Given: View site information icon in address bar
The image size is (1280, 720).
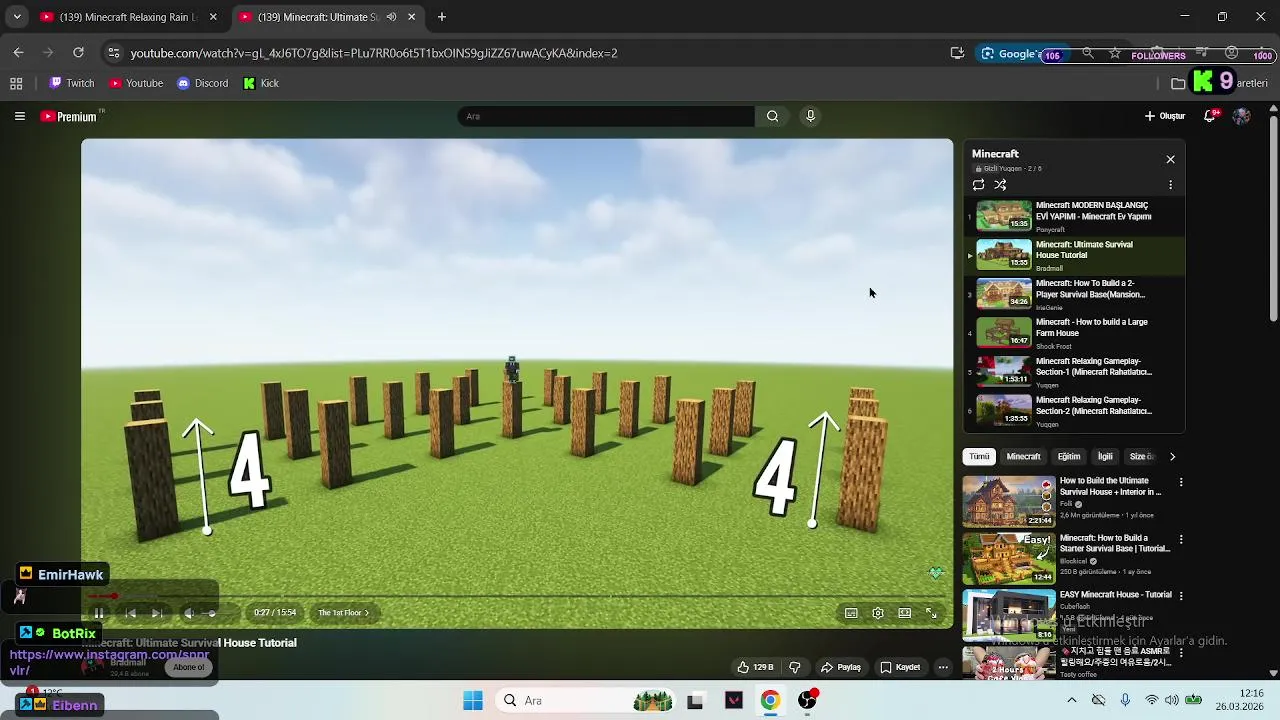Looking at the screenshot, I should point(113,53).
